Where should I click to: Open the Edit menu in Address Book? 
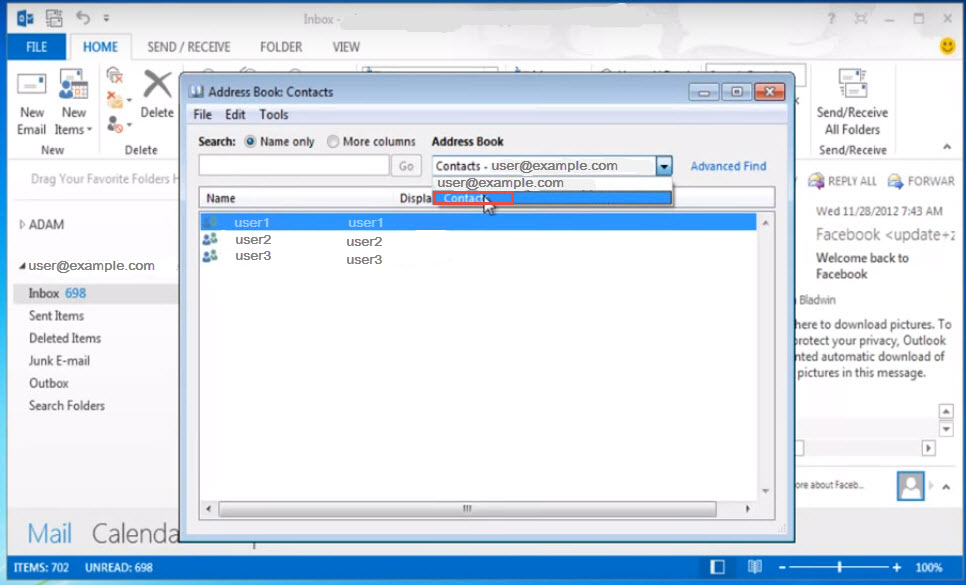pyautogui.click(x=235, y=115)
